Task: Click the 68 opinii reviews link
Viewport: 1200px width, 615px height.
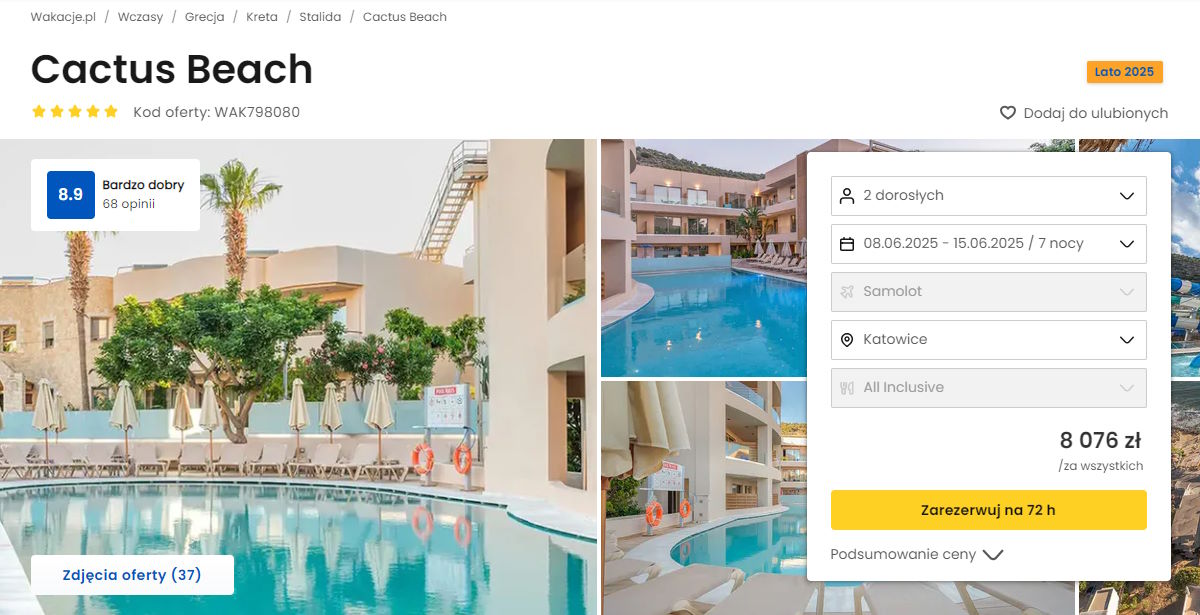Action: pos(129,204)
